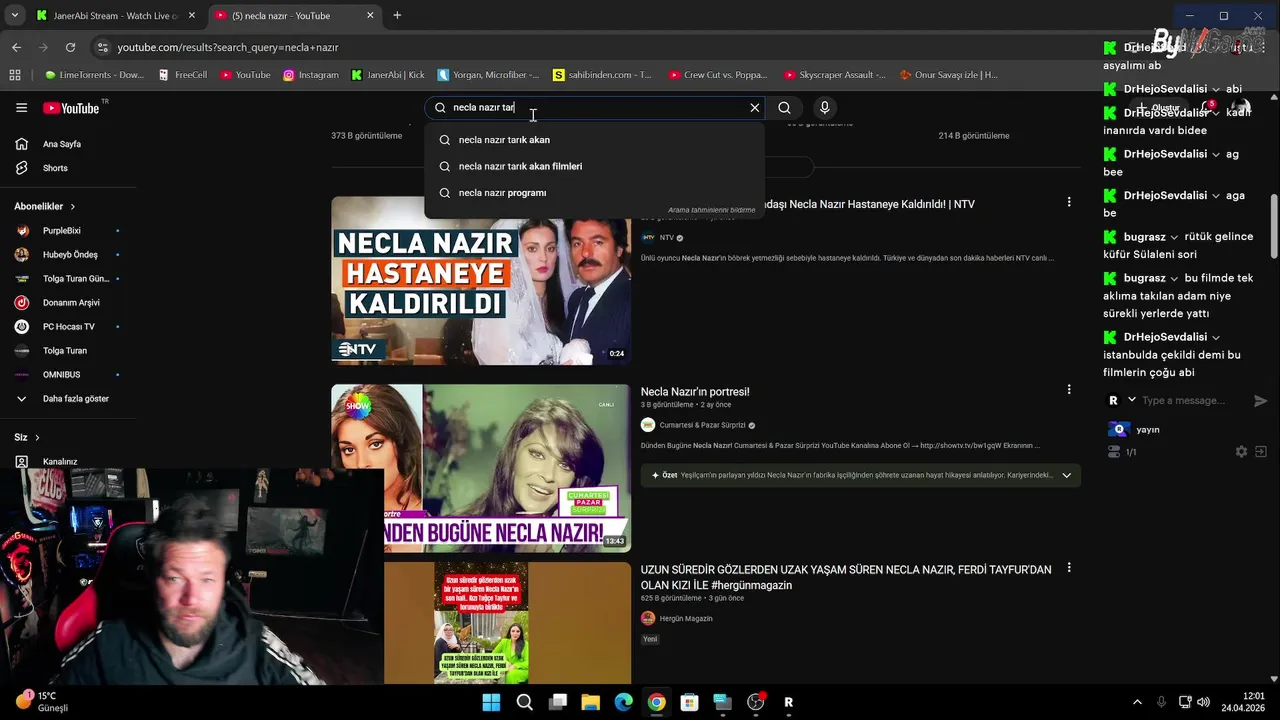Clear the search box with the X
1280x720 pixels.
[x=755, y=108]
